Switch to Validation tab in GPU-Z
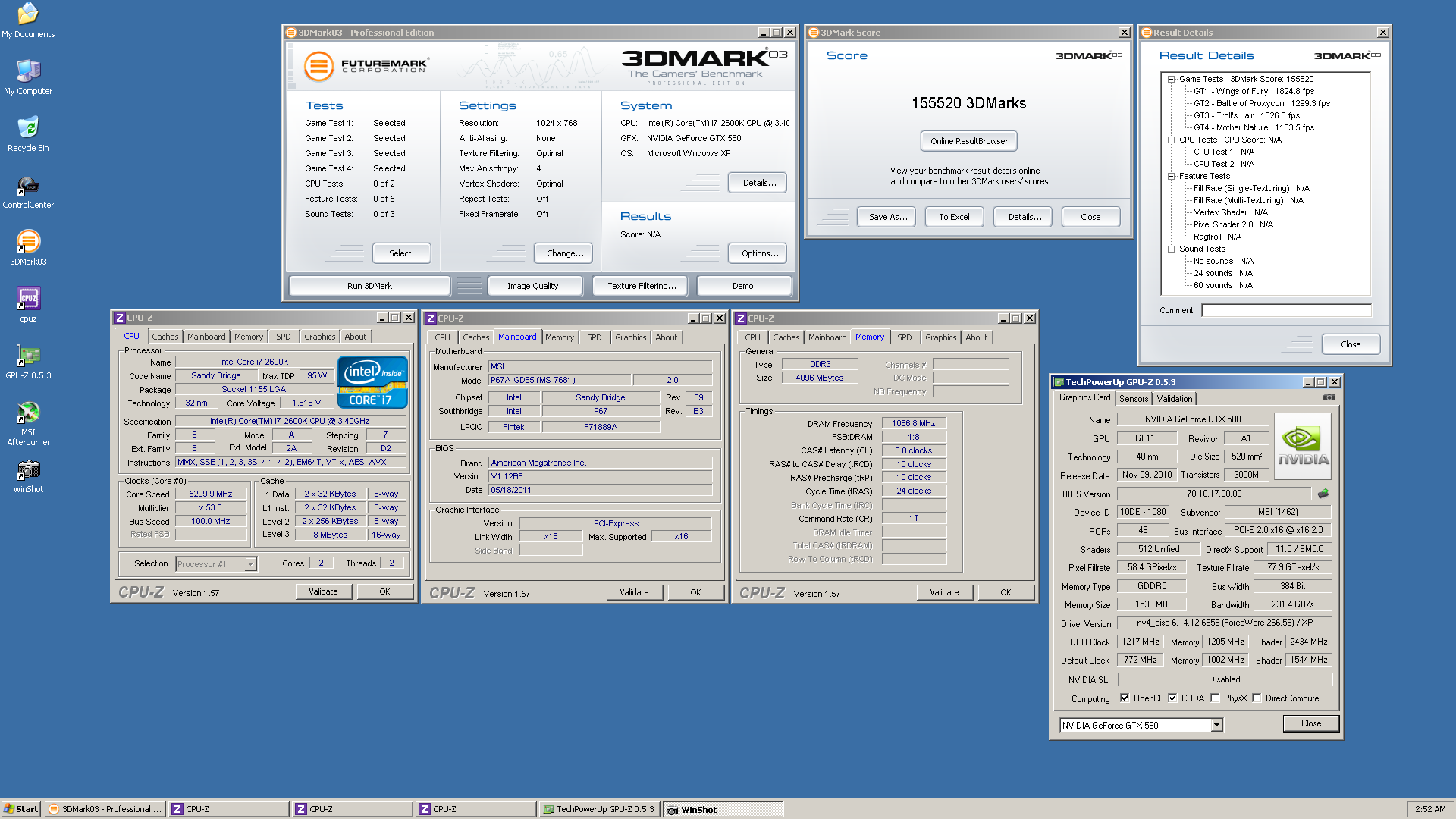The height and width of the screenshot is (819, 1456). [x=1174, y=399]
